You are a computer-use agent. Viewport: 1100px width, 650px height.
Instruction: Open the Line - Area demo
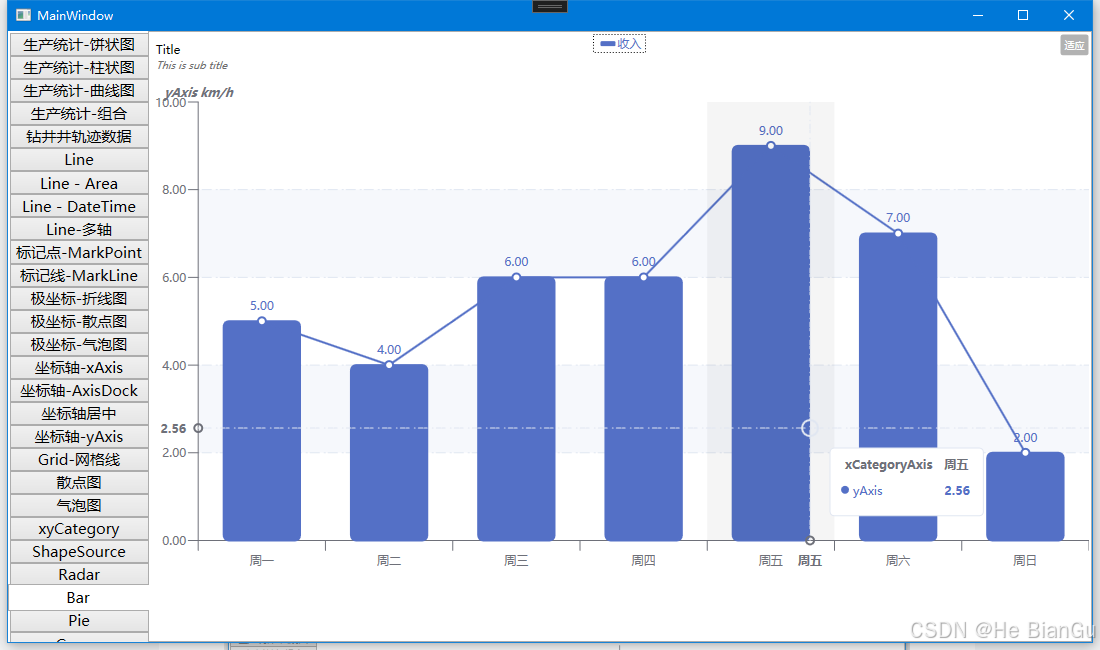(79, 183)
